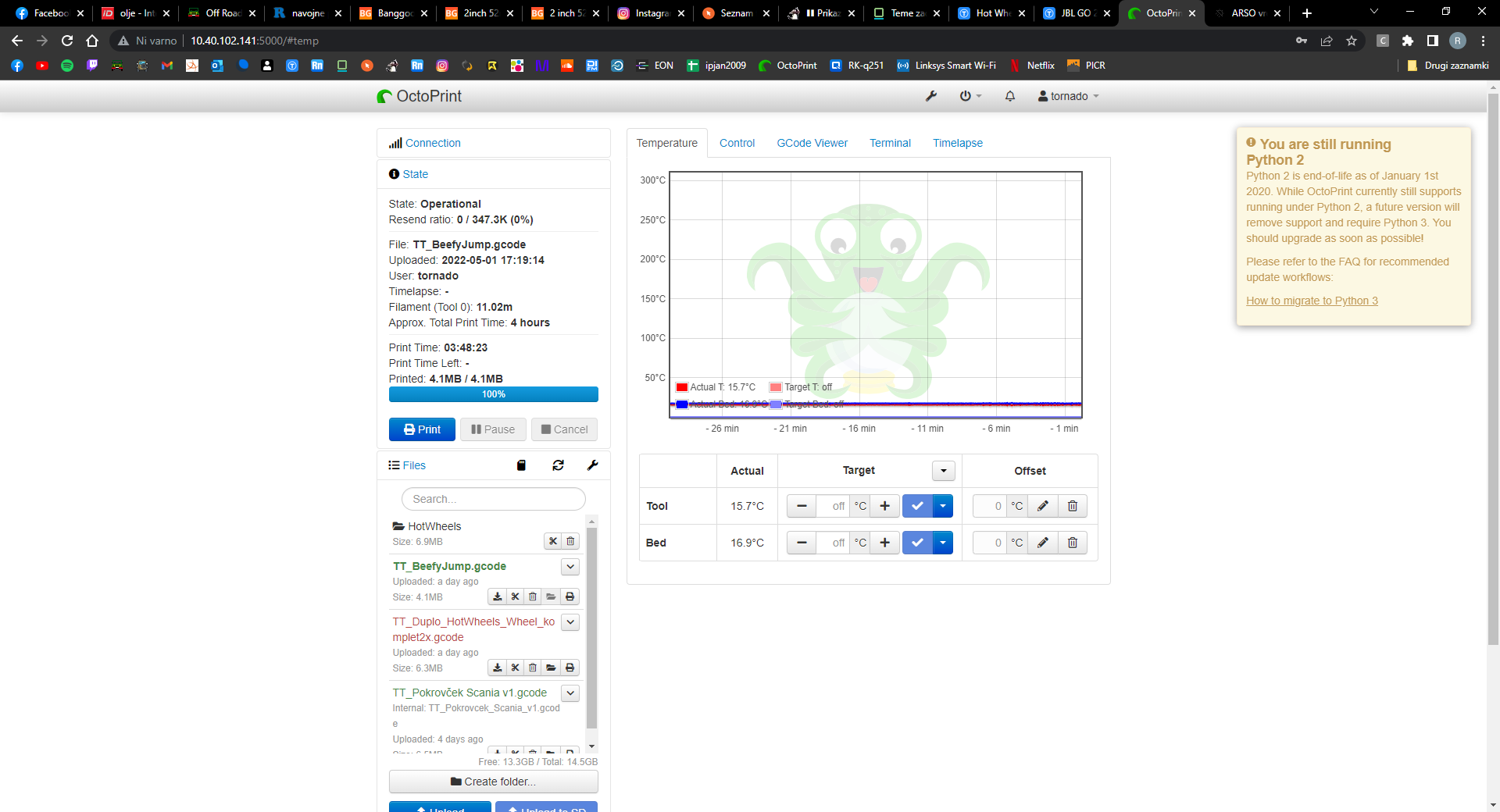Viewport: 1500px width, 812px height.
Task: Open YouTube bookmark icon
Action: point(42,66)
